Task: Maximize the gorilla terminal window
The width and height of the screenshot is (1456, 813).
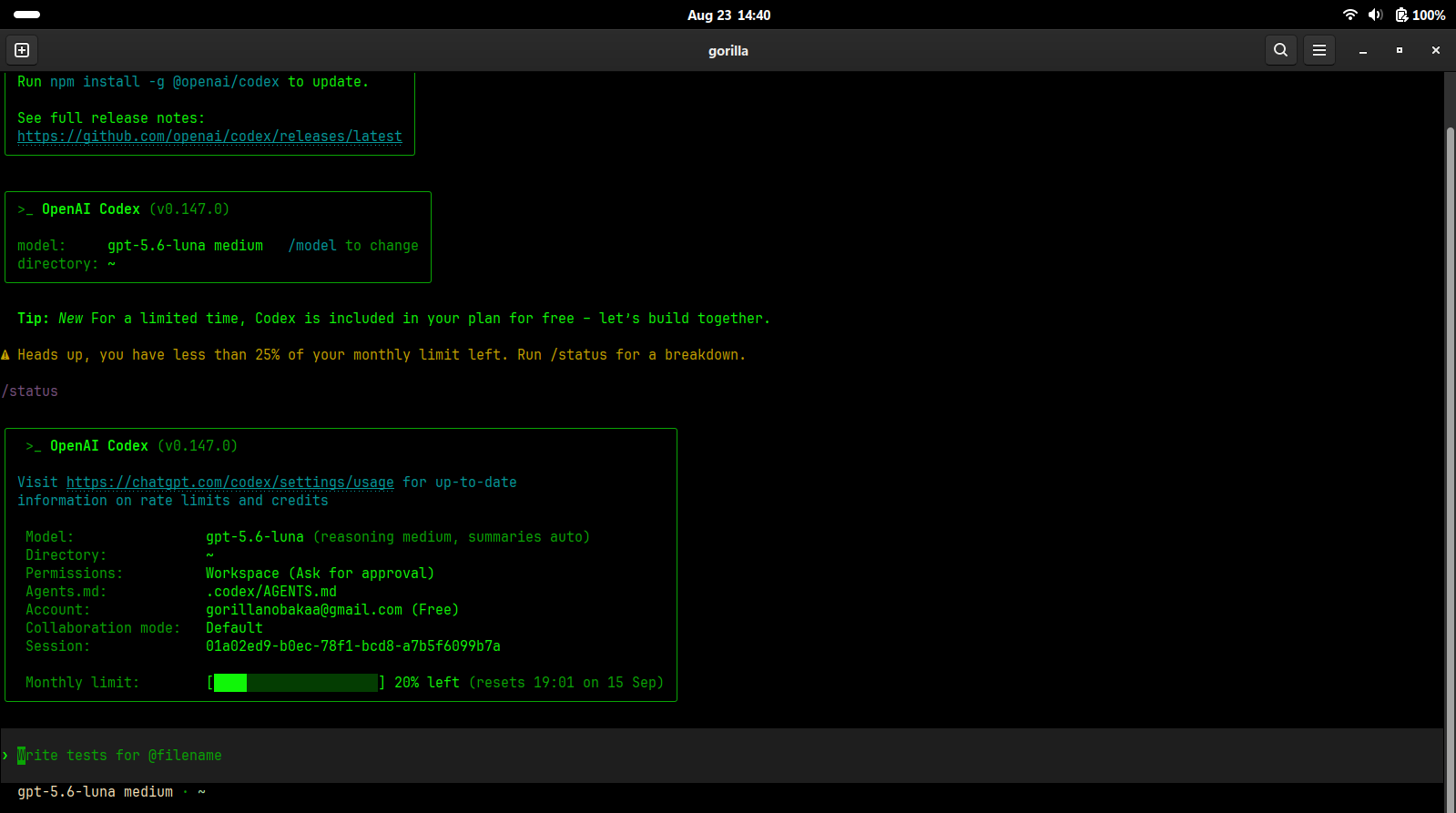Action: [1400, 51]
